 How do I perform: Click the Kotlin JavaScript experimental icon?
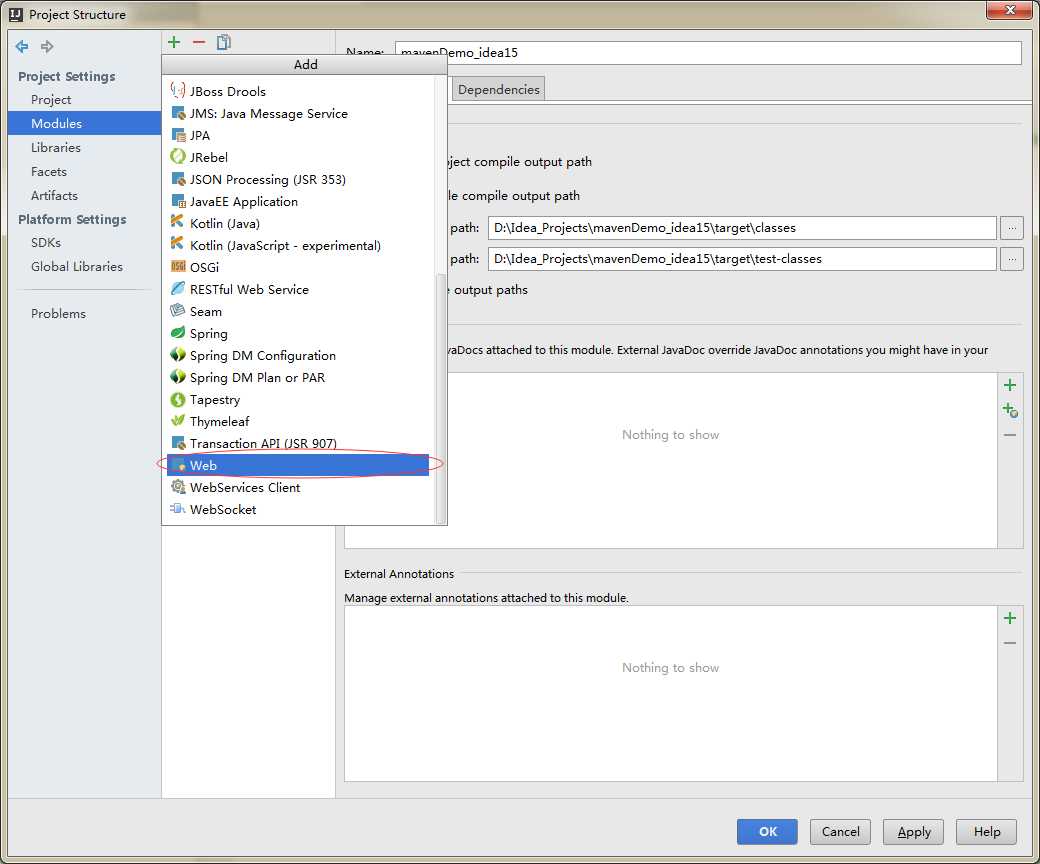[177, 244]
